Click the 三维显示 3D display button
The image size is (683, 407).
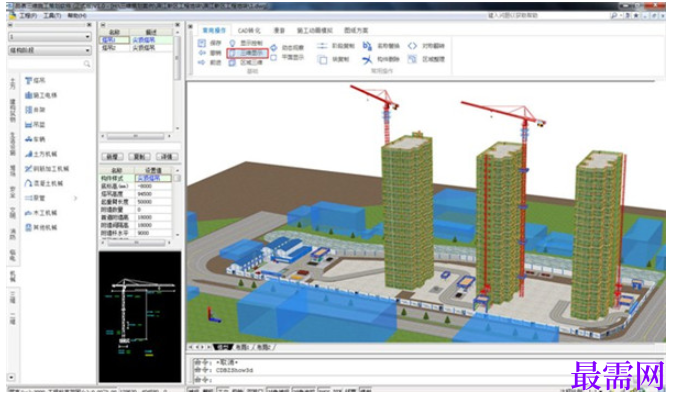(247, 53)
